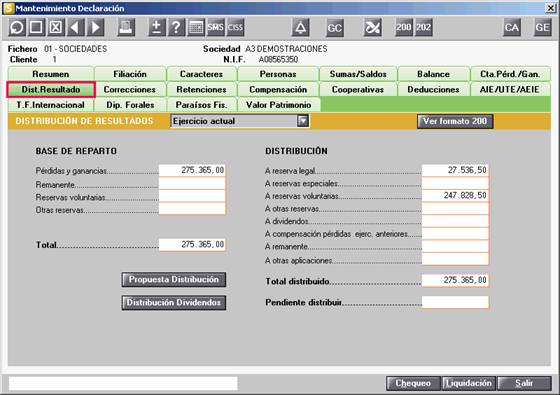Open the Balance tab
Viewport: 560px width, 395px height.
[433, 74]
